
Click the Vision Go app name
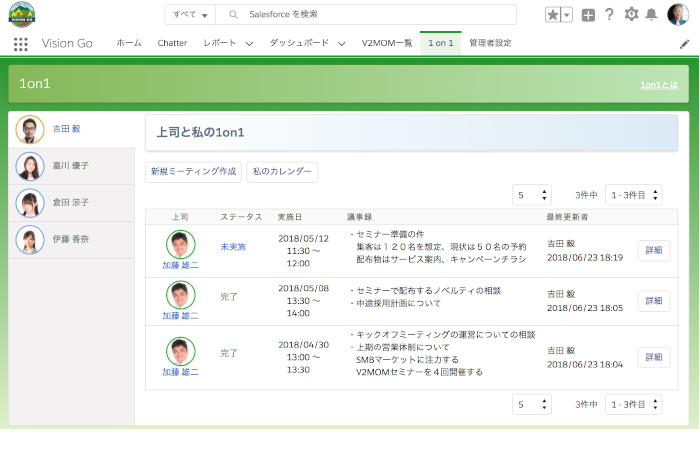(x=67, y=43)
